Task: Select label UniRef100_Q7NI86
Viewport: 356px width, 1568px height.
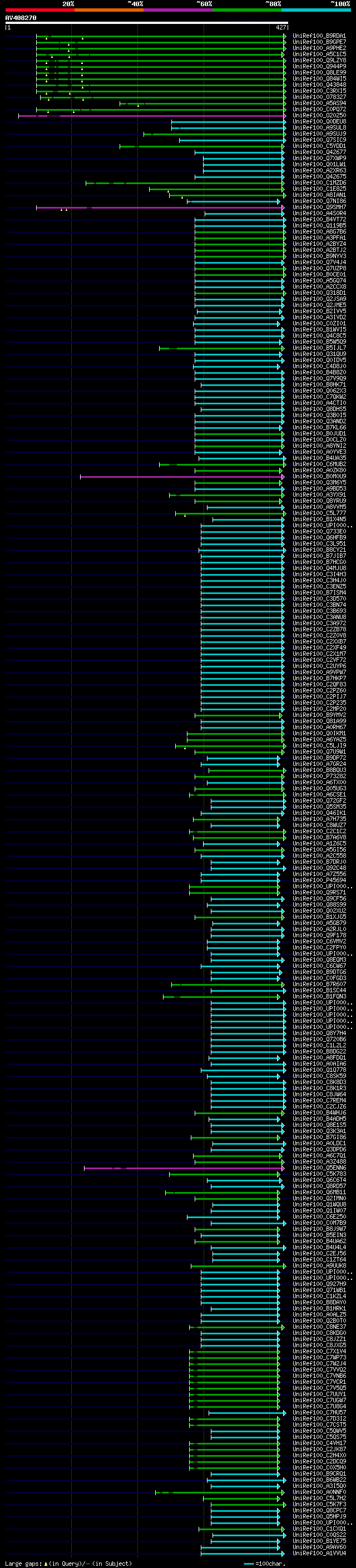Action: tap(319, 201)
